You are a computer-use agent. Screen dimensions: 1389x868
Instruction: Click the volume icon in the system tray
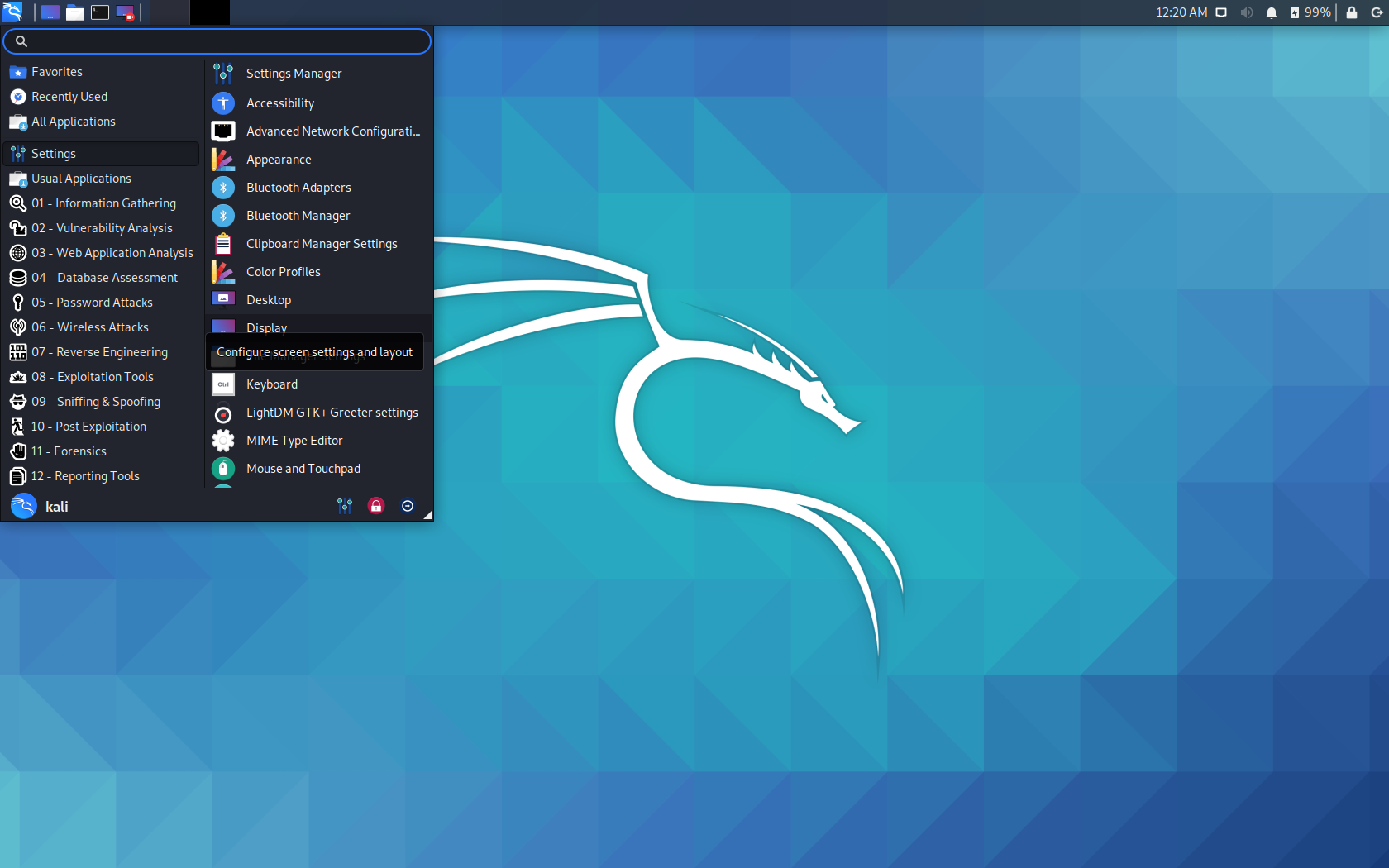1246,12
